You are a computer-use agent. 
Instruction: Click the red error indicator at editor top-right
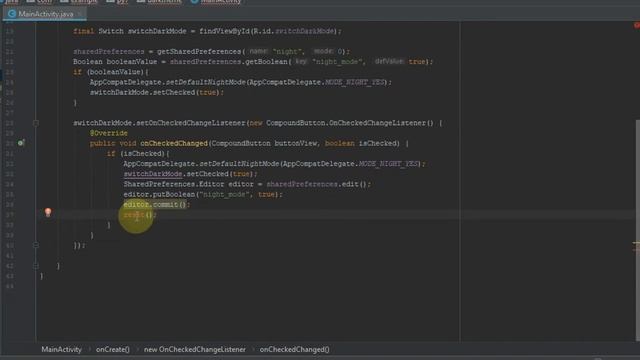[636, 25]
